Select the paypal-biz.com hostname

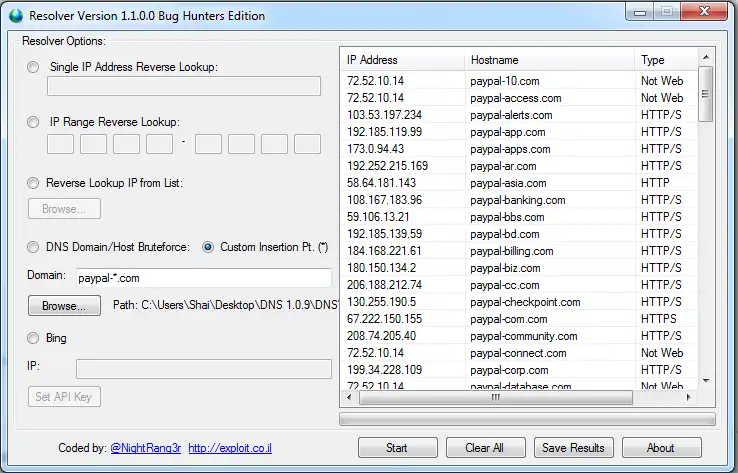point(505,267)
